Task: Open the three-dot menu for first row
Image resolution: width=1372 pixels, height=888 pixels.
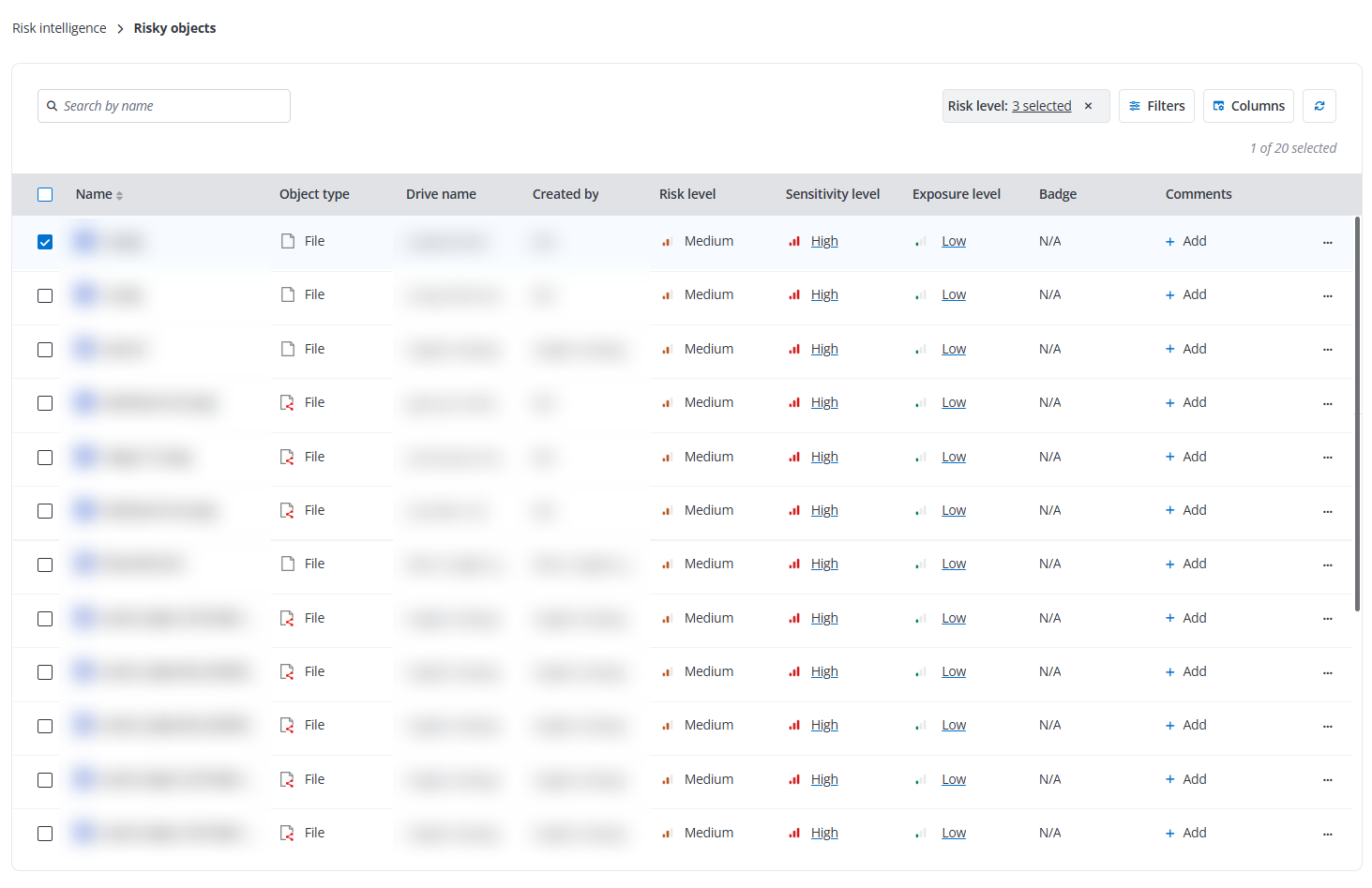Action: click(1327, 242)
